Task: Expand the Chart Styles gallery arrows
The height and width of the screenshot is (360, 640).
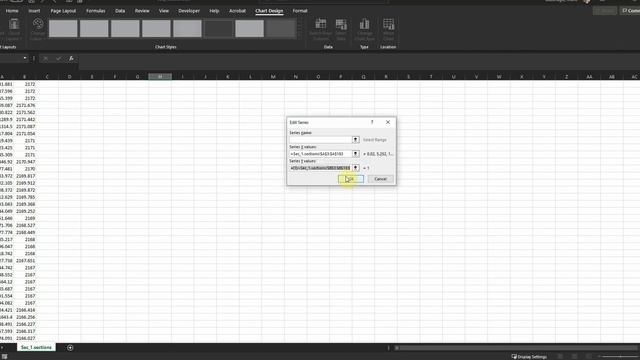Action: (300, 29)
